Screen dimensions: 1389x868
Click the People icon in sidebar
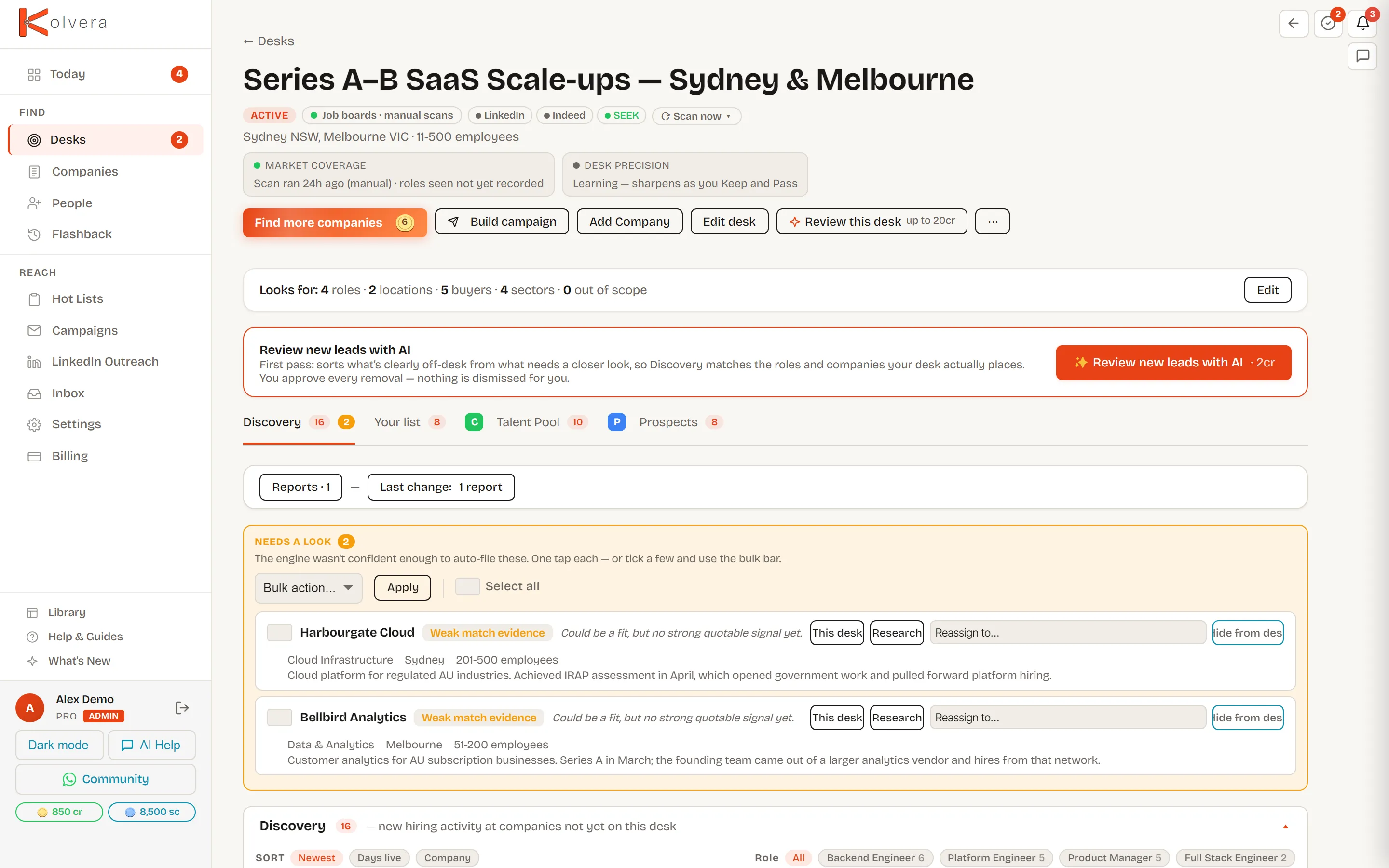pos(34,203)
